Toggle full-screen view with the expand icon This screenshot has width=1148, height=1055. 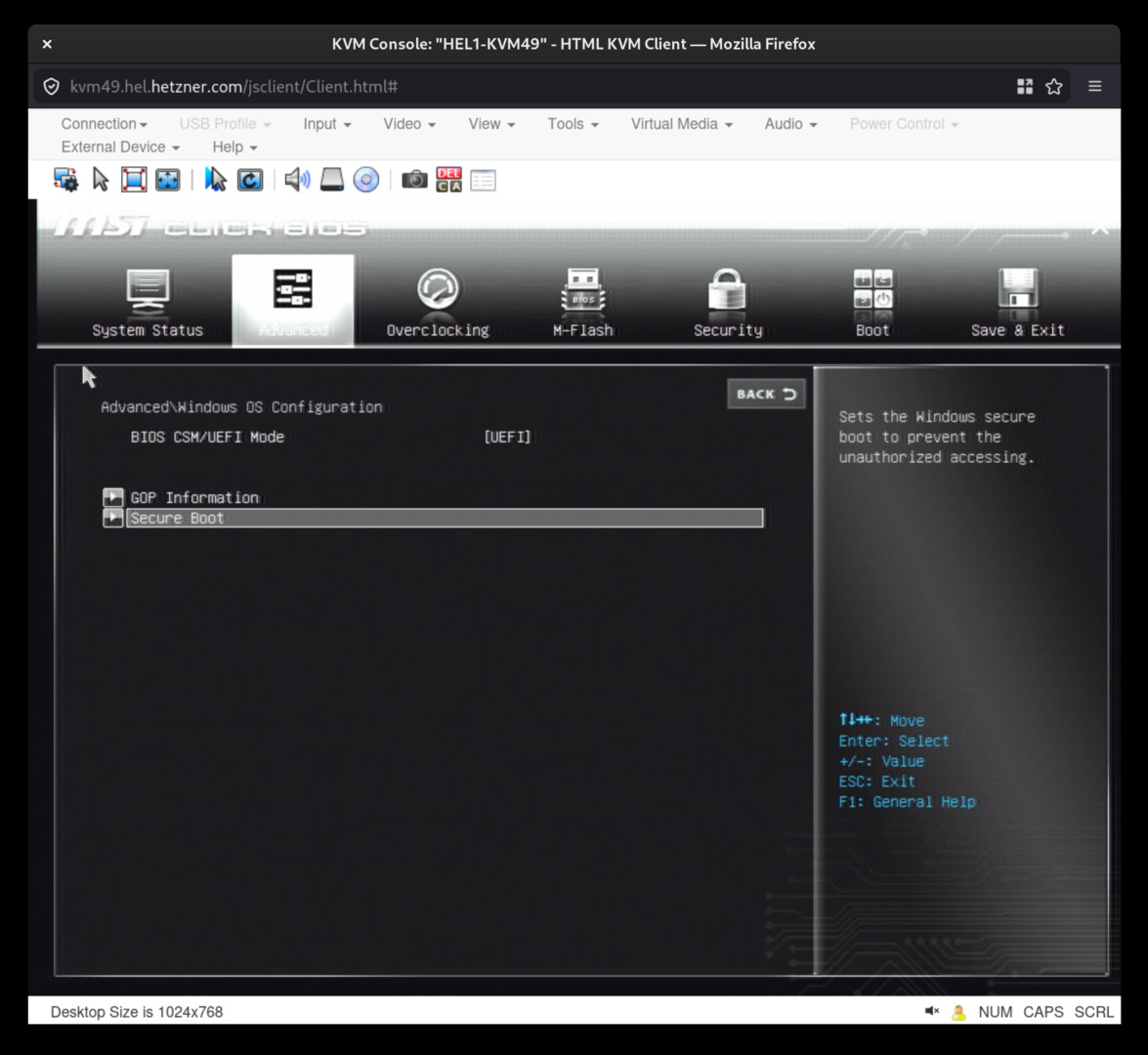(166, 180)
